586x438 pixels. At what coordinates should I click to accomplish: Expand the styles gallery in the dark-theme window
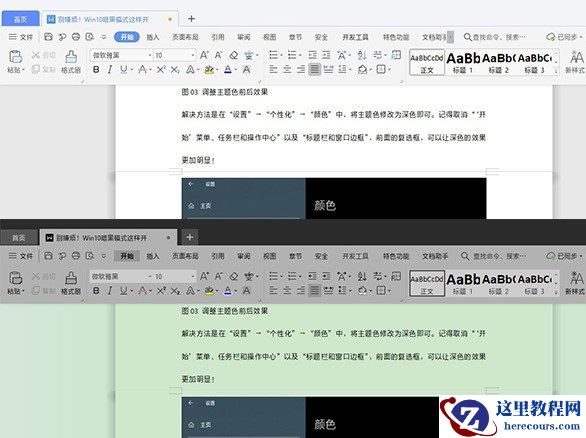tap(556, 292)
